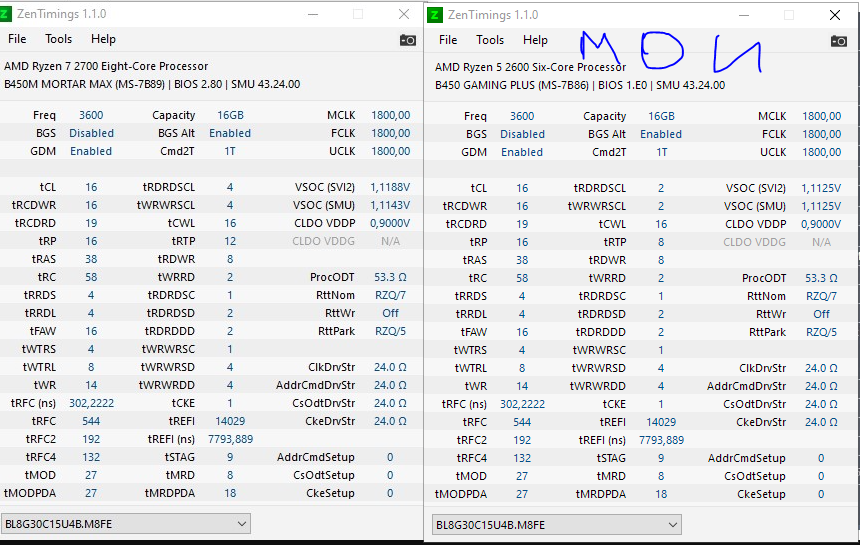Expand BL8G30C15U4B.M8FE module dropdown in left window

(x=126, y=524)
